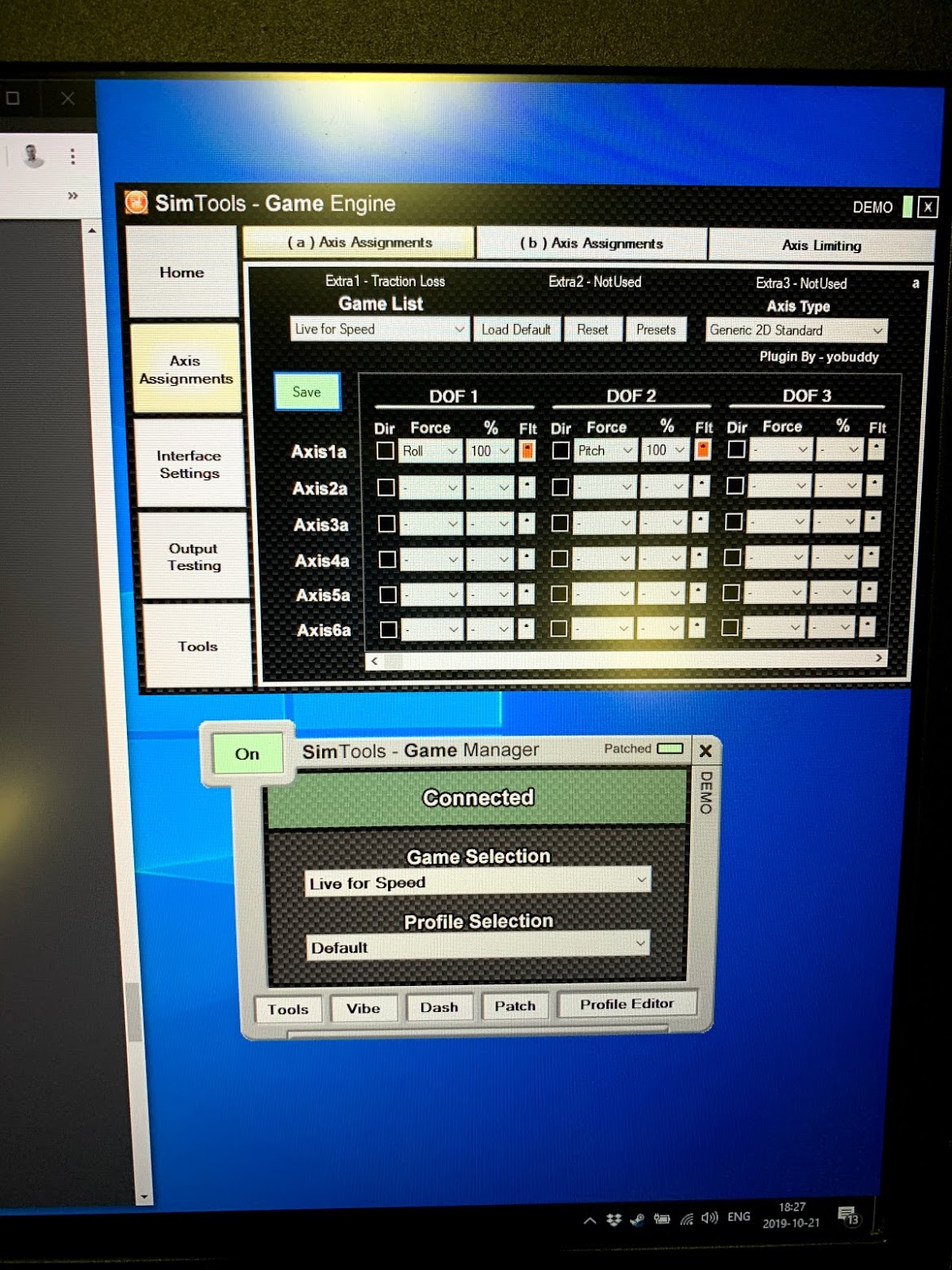Open the filter button for Axis4a DOF 1
Screen dimensions: 952x1270
[x=526, y=558]
